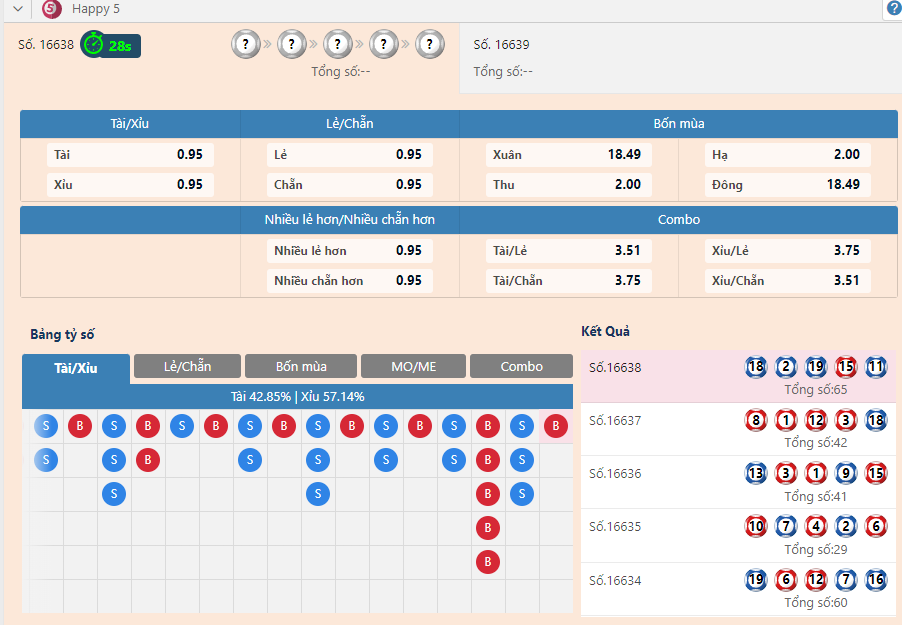This screenshot has height=625, width=902.
Task: Click the green countdown timer icon
Action: (x=93, y=44)
